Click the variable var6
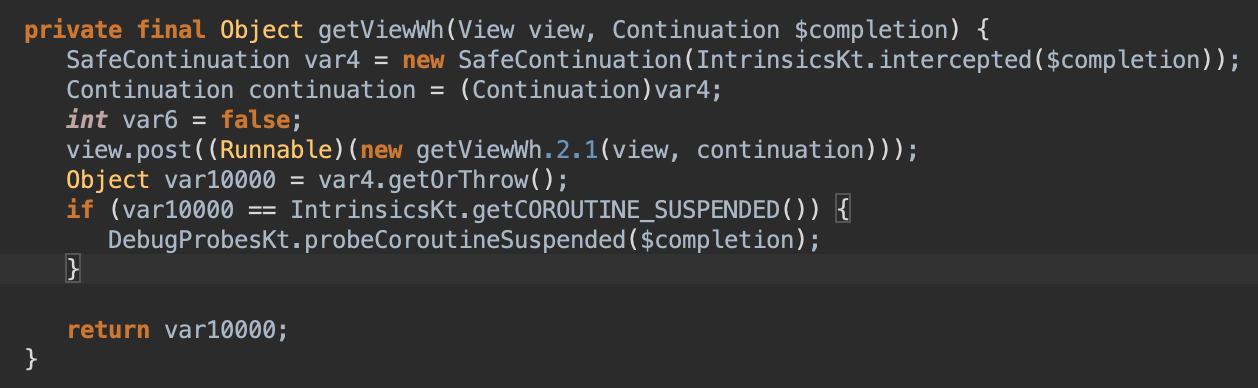 coord(155,120)
